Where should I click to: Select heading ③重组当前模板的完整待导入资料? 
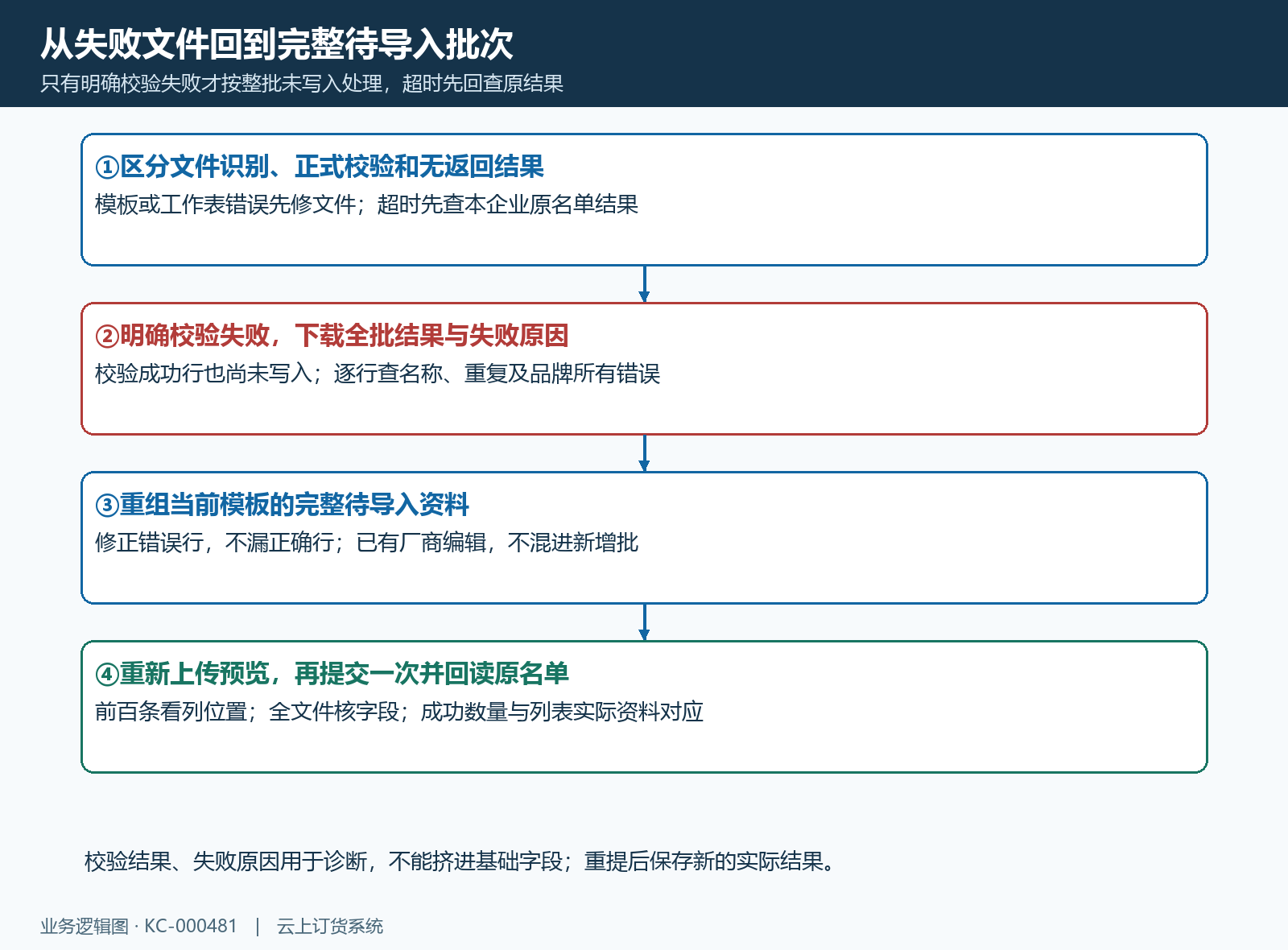(282, 505)
